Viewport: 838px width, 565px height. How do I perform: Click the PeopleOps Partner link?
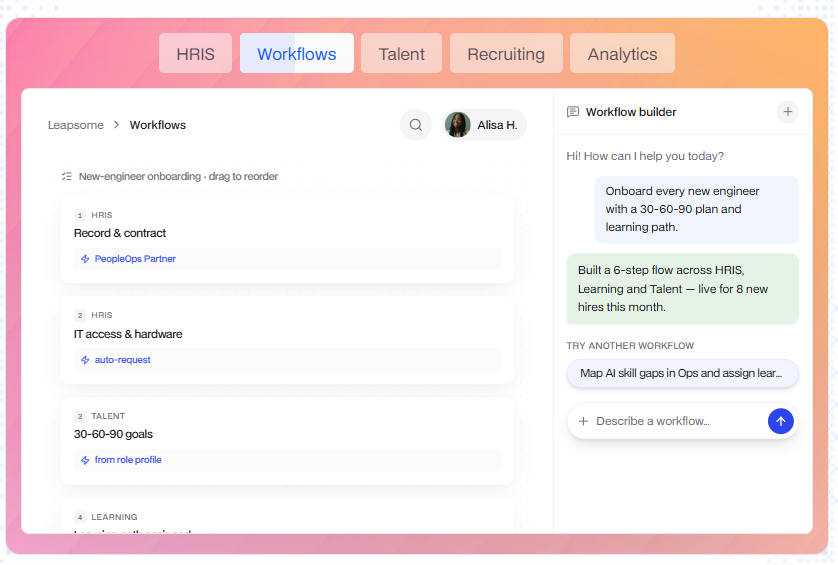[x=135, y=259]
